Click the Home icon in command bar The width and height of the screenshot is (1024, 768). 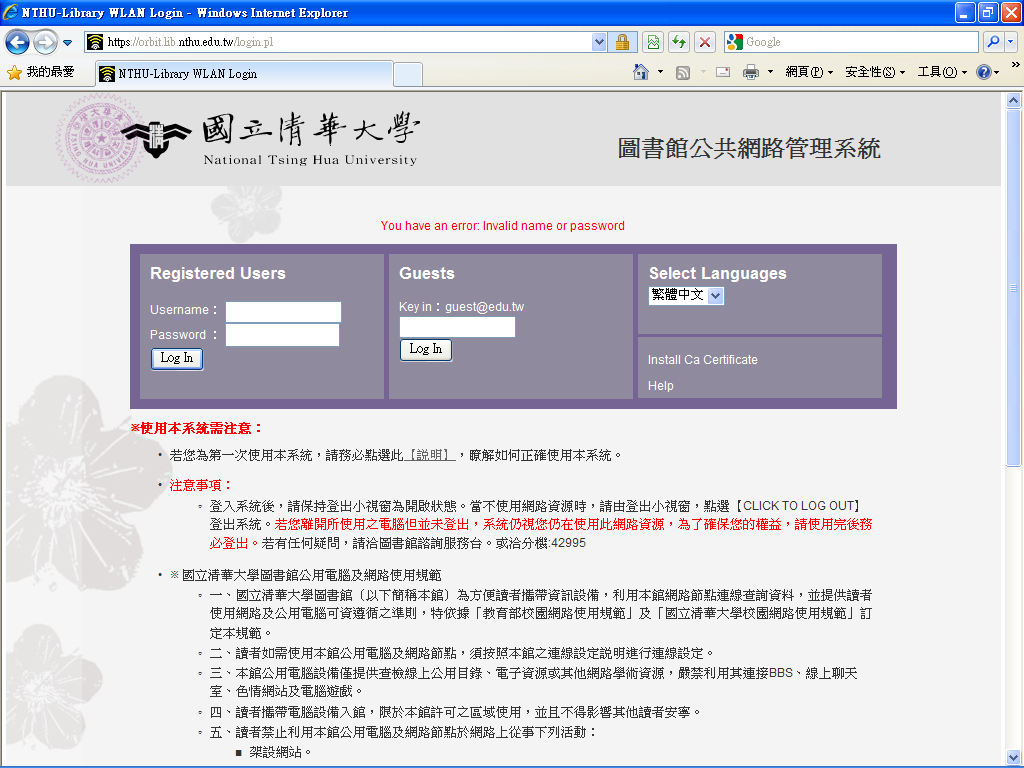(x=642, y=72)
